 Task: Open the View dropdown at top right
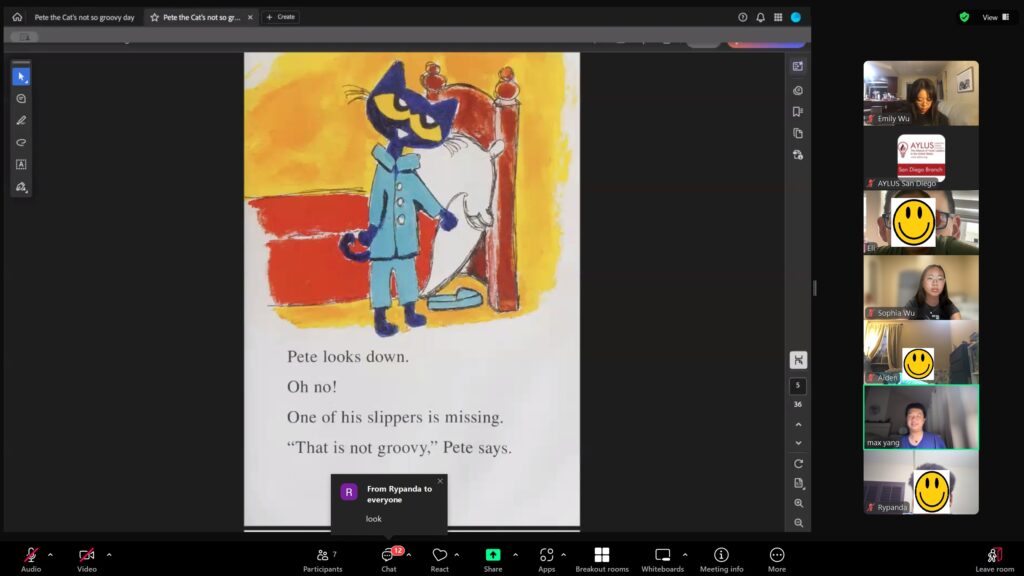coord(996,17)
